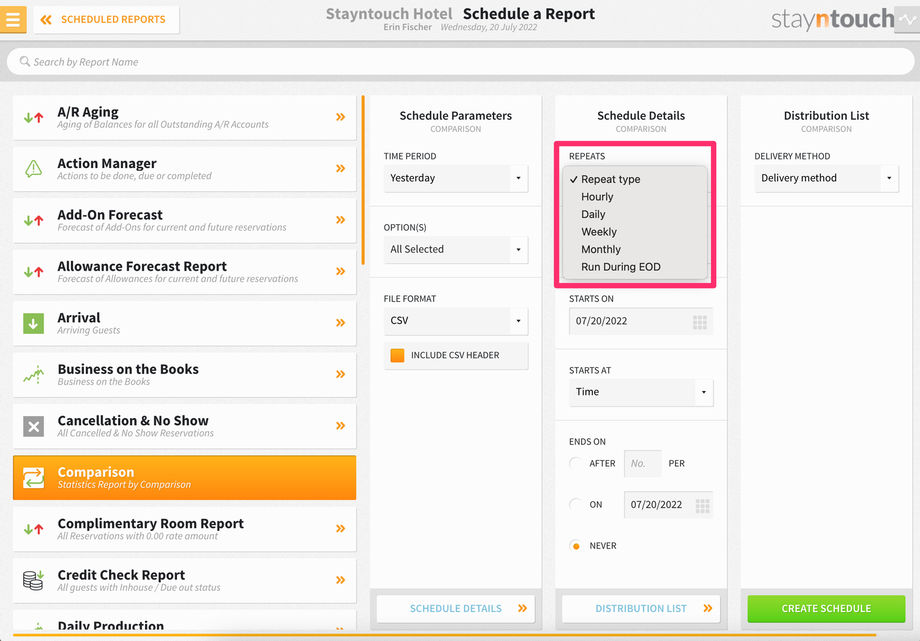The image size is (920, 641).
Task: Expand Cancellation & No Show chevron
Action: [x=340, y=426]
